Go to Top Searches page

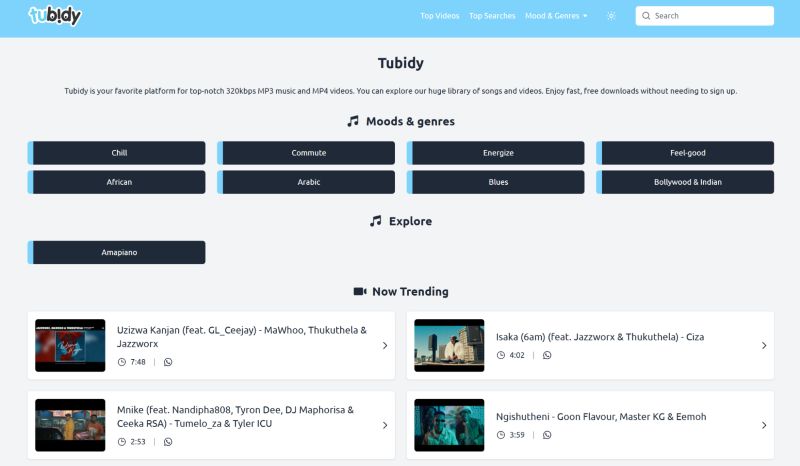tap(492, 16)
